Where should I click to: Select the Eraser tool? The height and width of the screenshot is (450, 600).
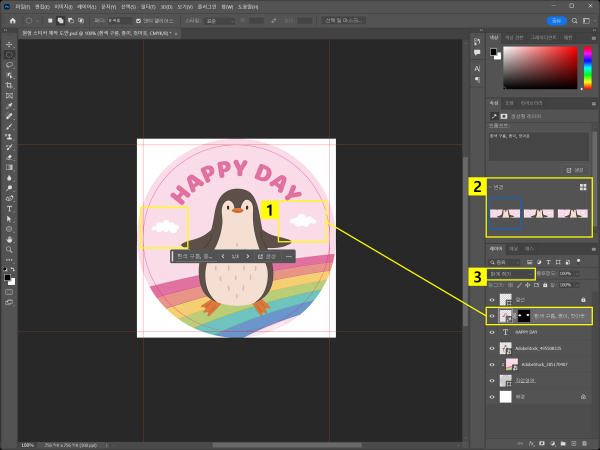[9, 157]
